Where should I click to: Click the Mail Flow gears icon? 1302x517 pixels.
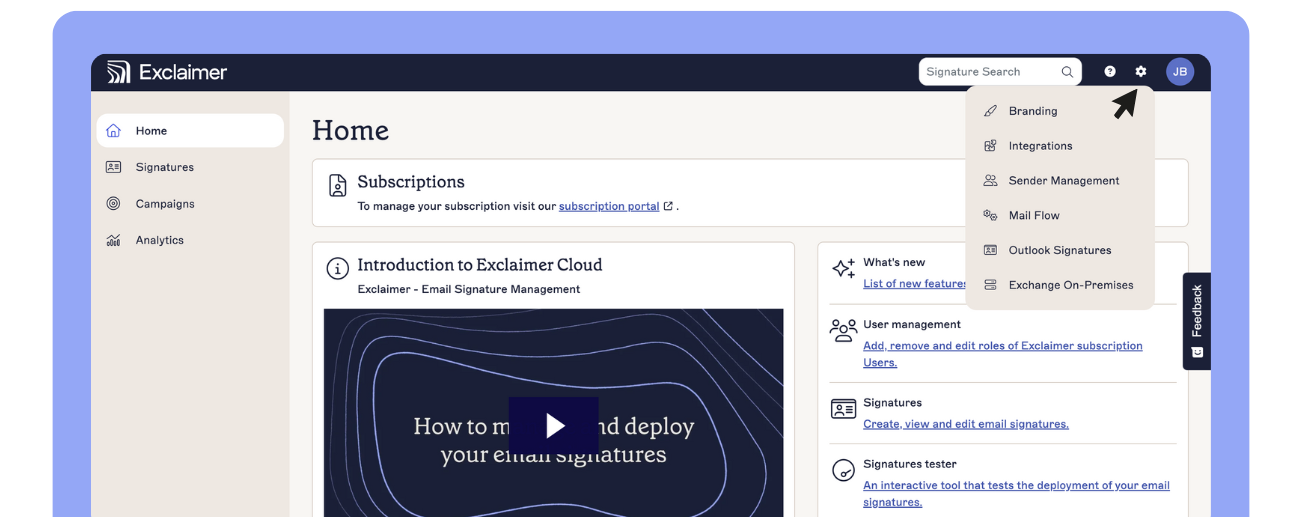pyautogui.click(x=990, y=215)
